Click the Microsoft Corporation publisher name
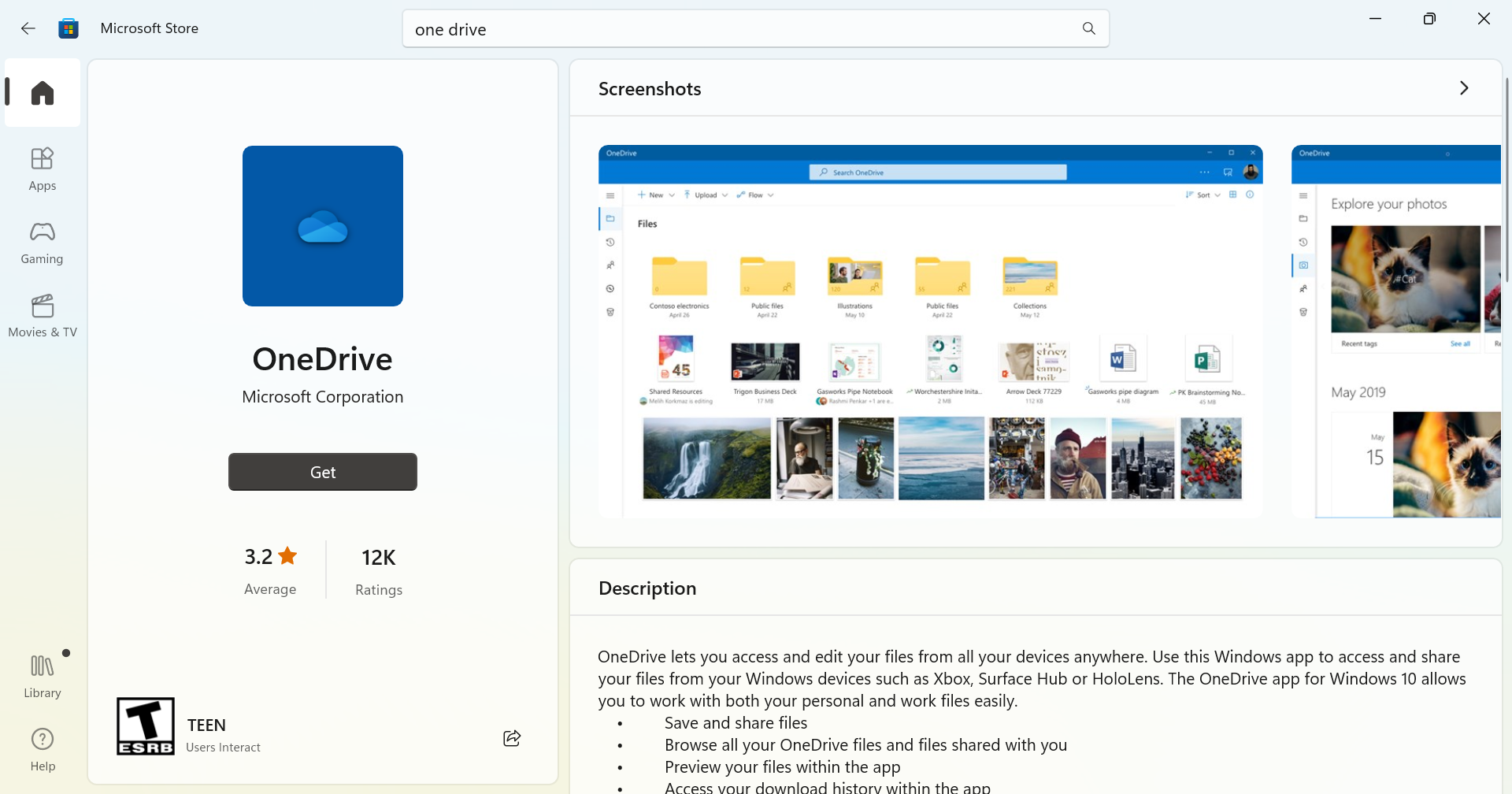Screen dimensions: 1512x794 (323, 397)
